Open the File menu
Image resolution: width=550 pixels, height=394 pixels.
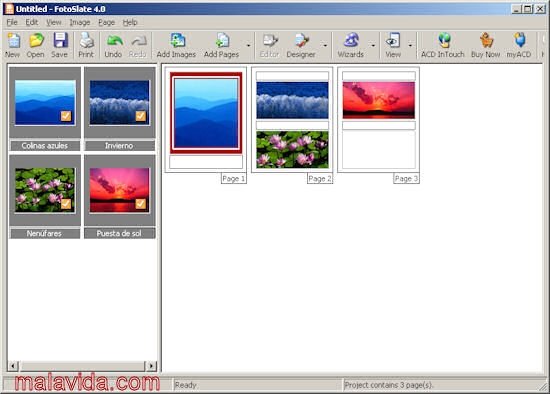[12, 22]
